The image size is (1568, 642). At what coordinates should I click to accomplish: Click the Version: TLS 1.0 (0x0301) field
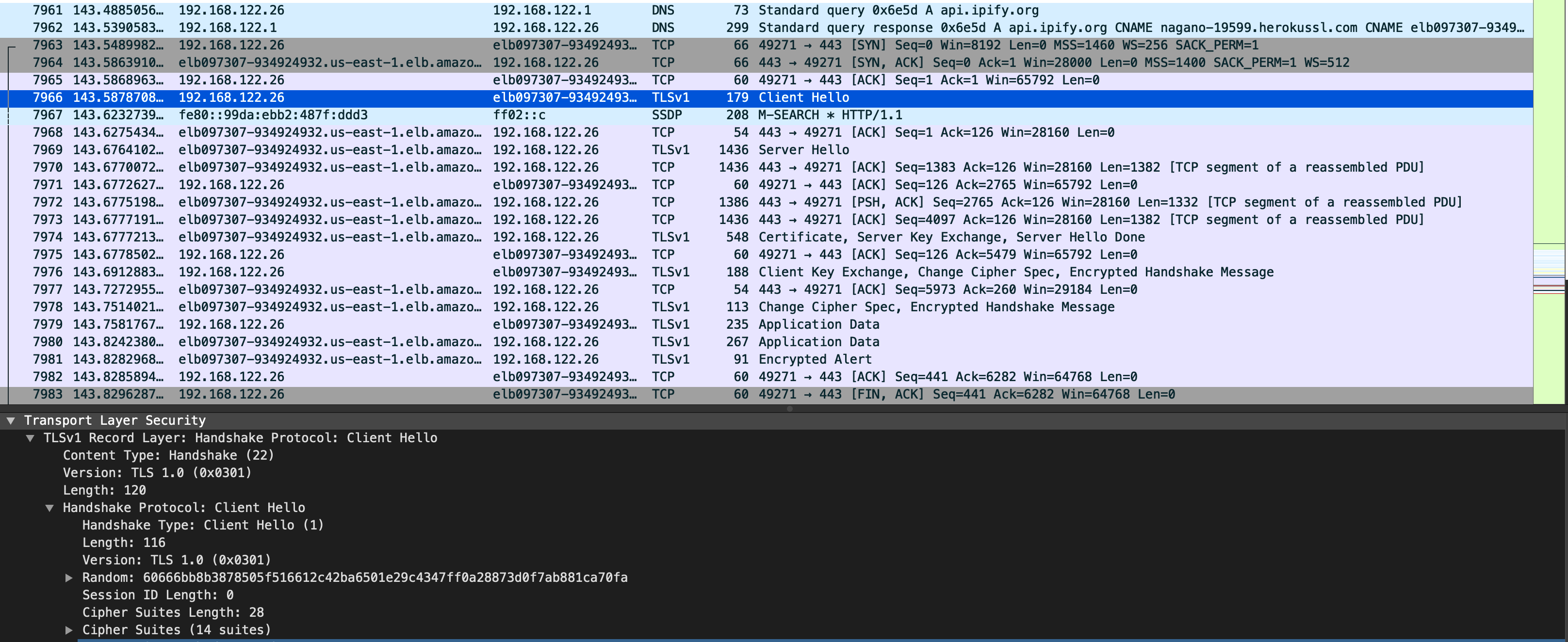point(177,560)
